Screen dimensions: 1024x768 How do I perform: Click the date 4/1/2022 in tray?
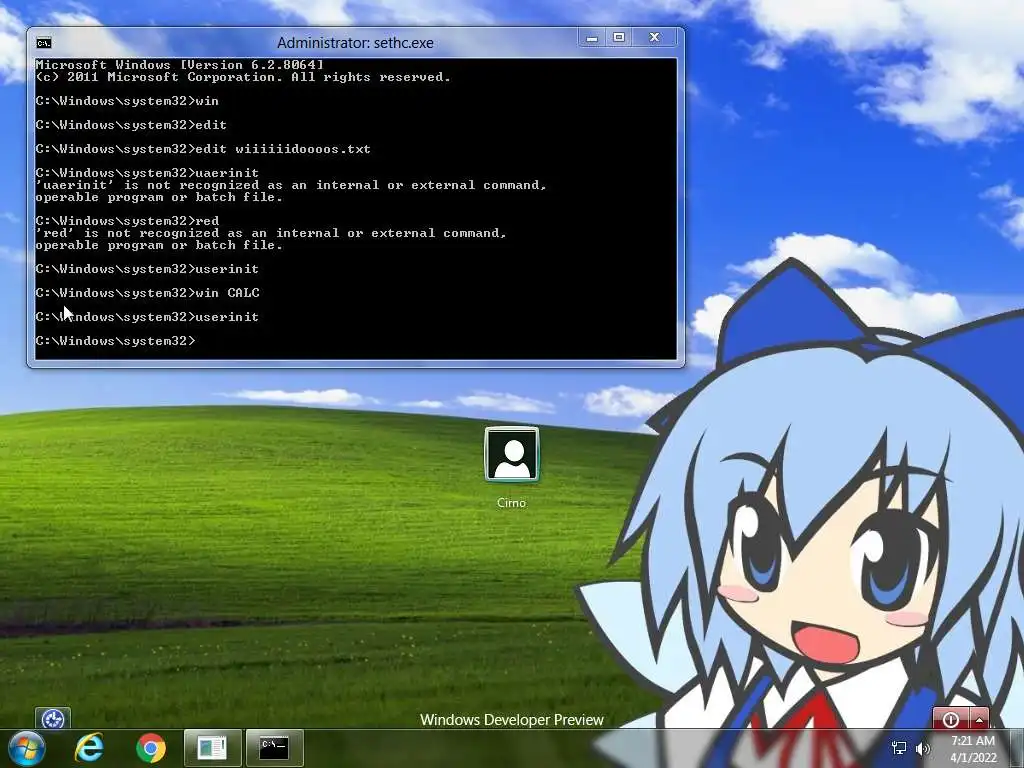point(973,758)
